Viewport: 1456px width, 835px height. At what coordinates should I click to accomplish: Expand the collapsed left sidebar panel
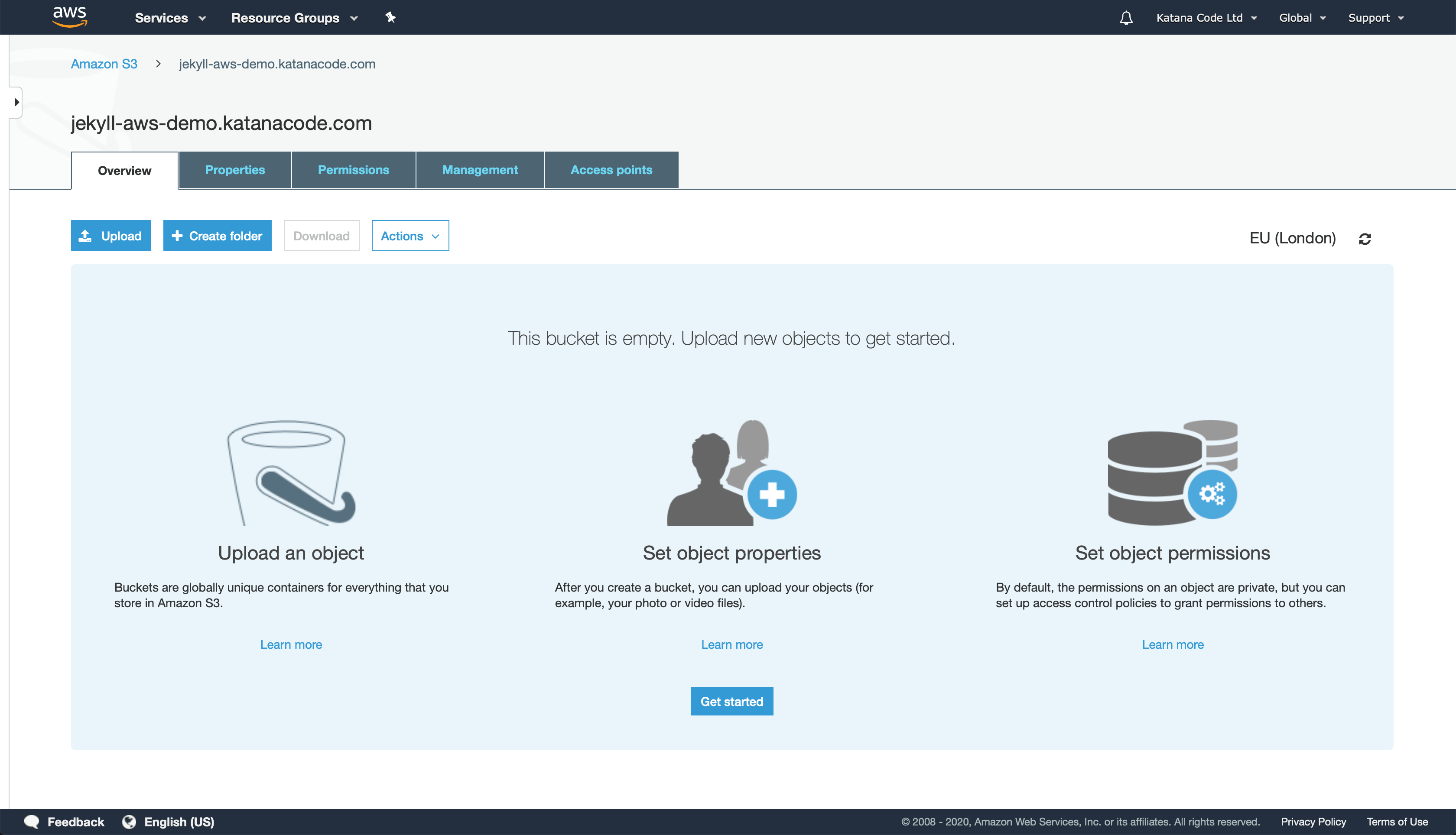[x=16, y=102]
